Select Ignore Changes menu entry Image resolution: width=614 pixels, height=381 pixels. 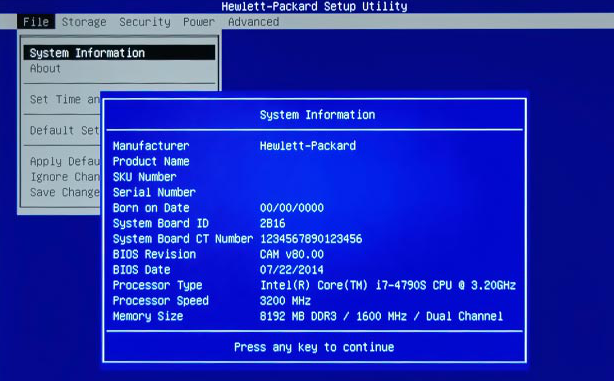pyautogui.click(x=65, y=177)
